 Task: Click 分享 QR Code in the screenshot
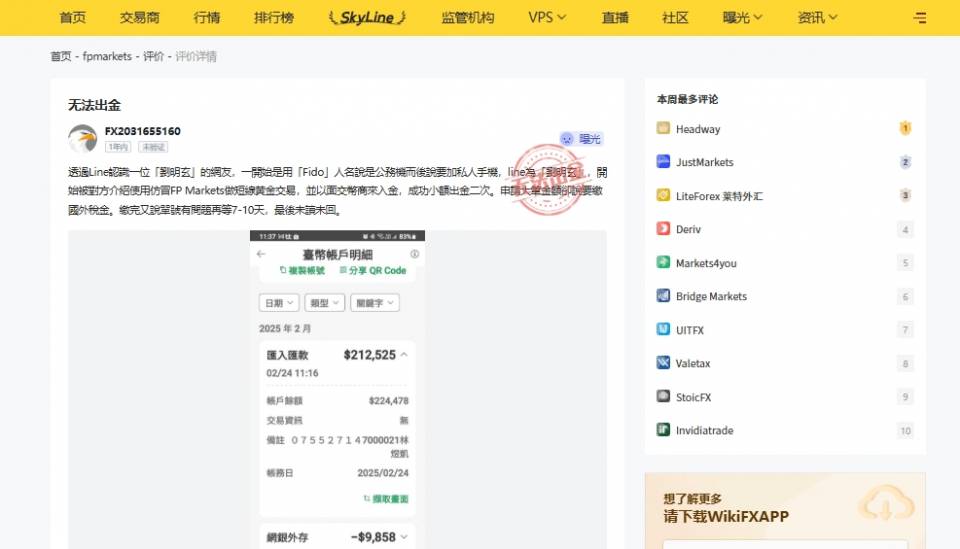(373, 271)
